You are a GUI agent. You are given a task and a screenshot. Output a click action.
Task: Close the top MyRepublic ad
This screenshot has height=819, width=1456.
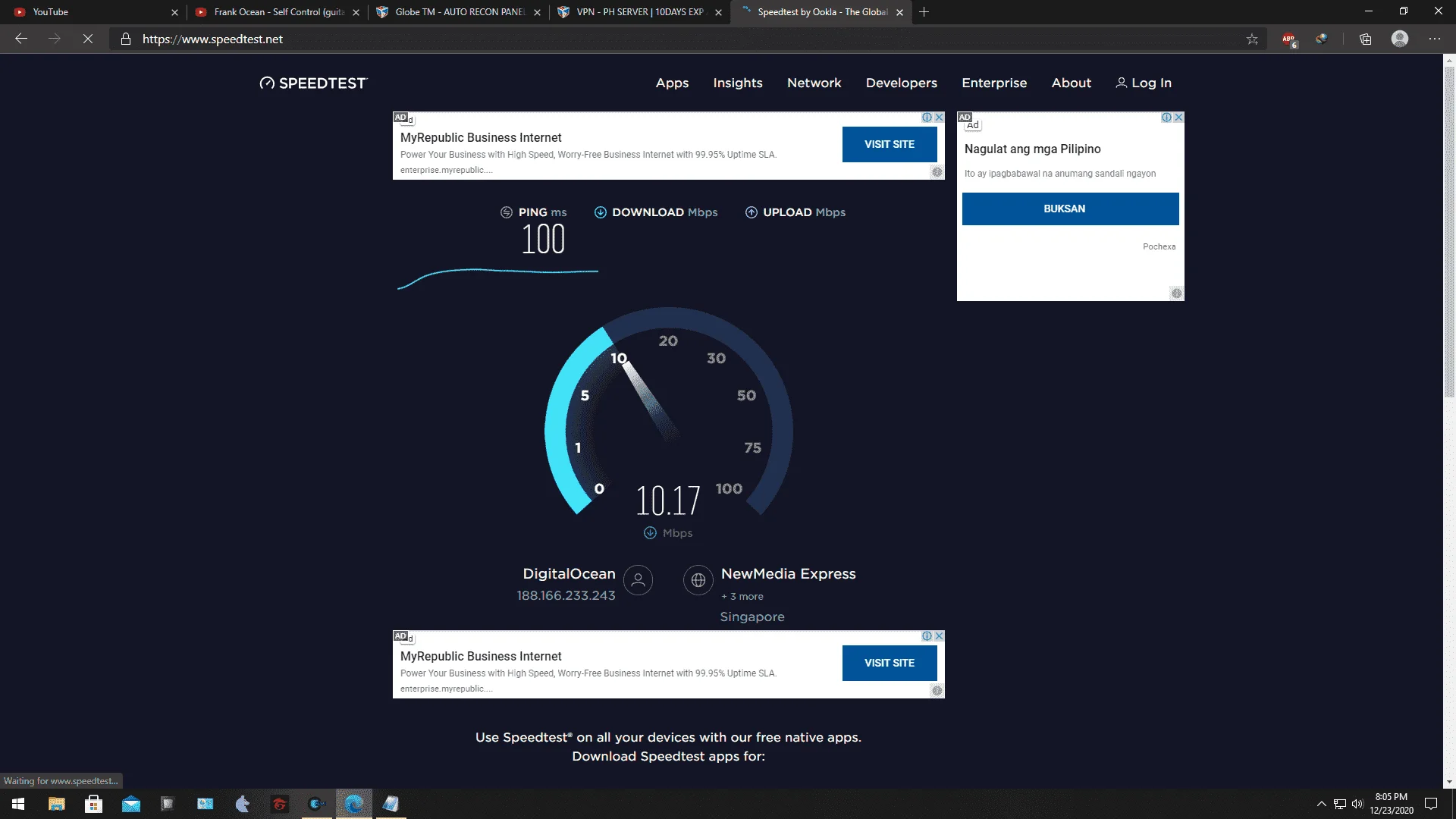939,118
